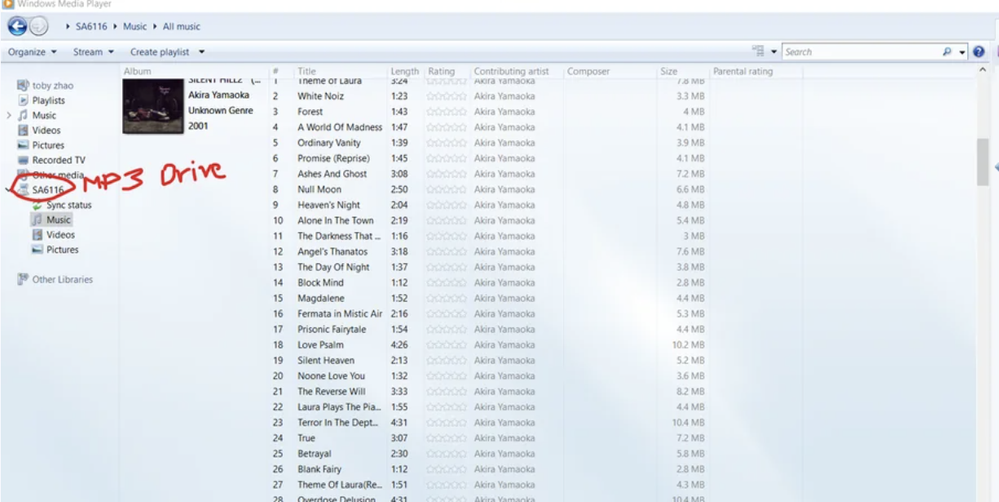Open the view options dropdown arrow
Image resolution: width=999 pixels, height=502 pixels.
click(773, 52)
